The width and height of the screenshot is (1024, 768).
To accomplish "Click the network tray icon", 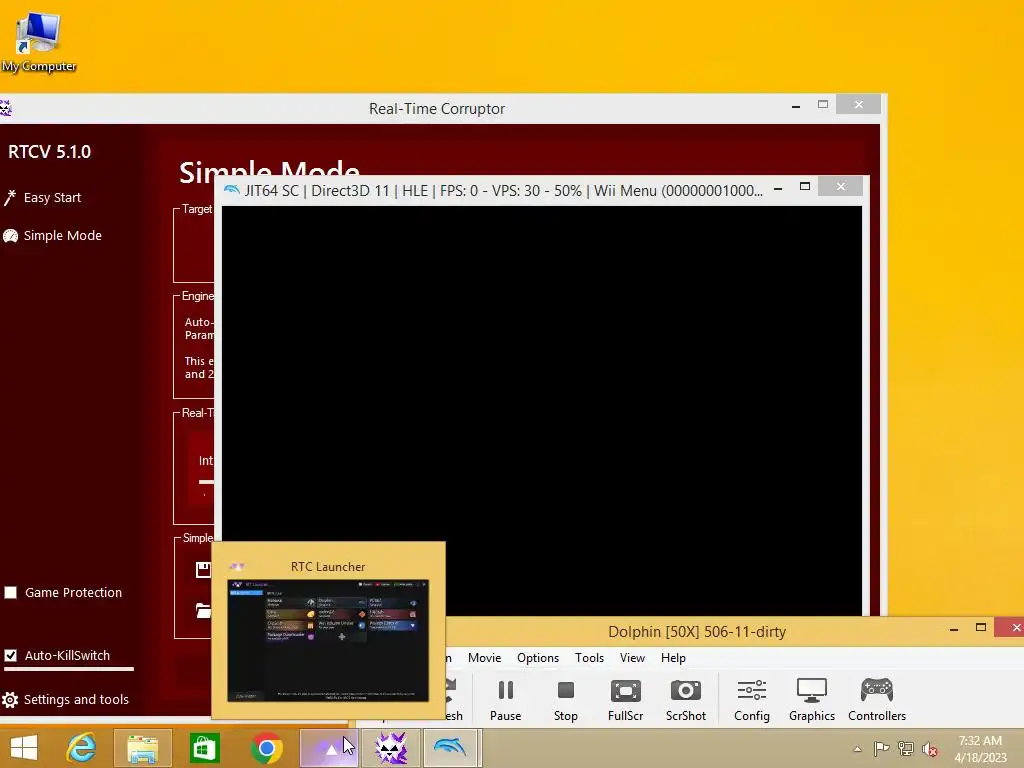I will (906, 749).
